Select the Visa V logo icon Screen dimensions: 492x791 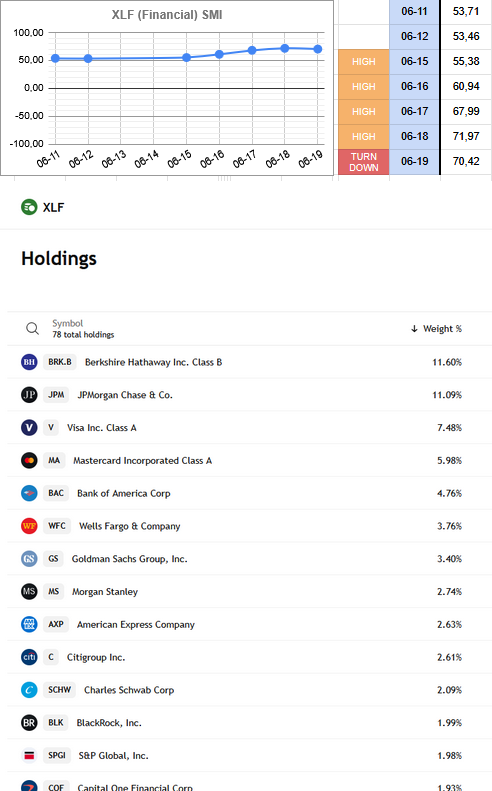click(29, 427)
